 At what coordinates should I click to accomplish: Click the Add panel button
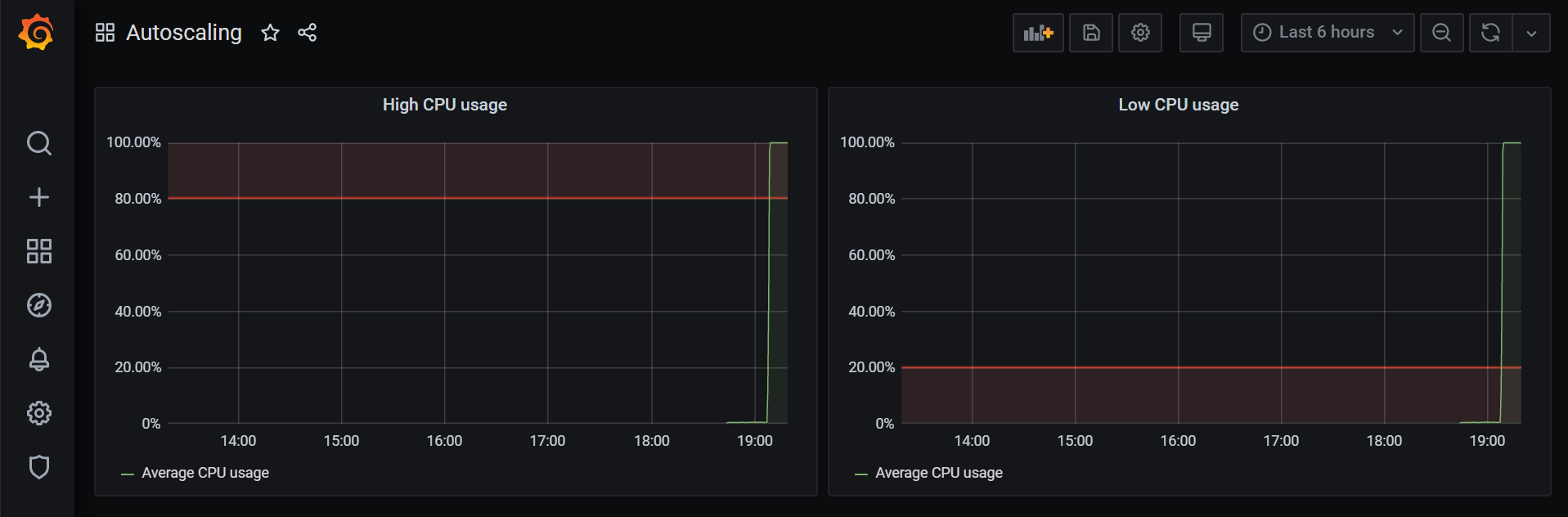(x=1038, y=33)
